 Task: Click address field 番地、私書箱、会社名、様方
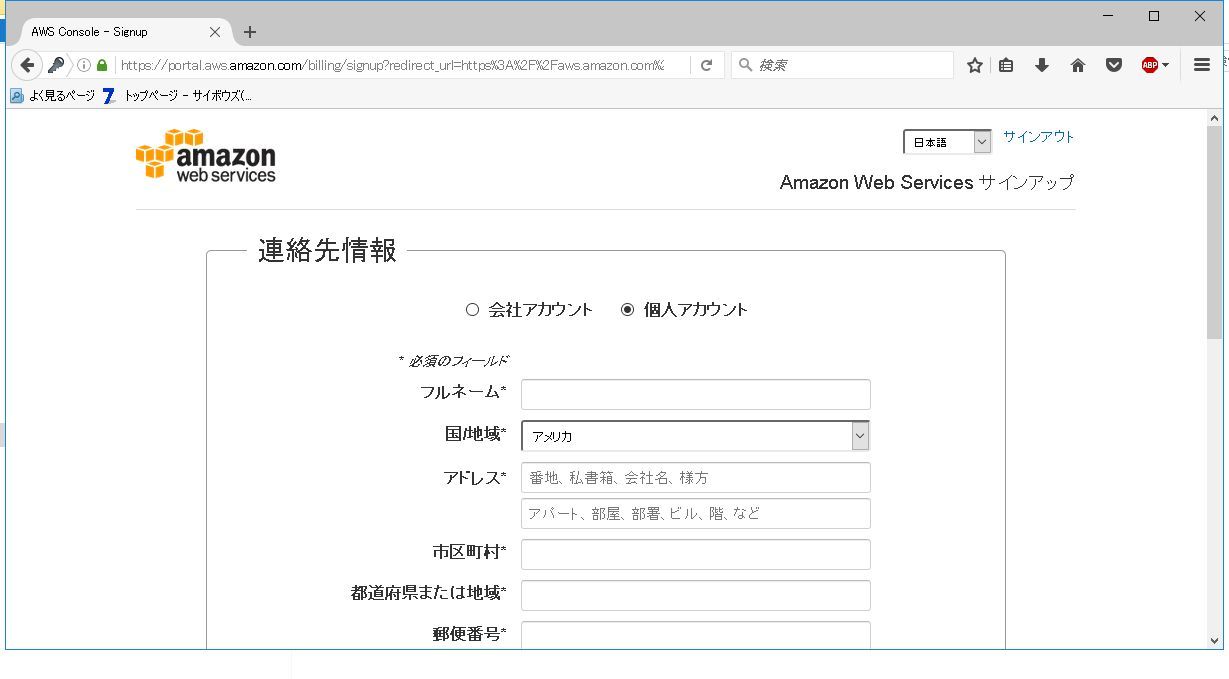(695, 478)
